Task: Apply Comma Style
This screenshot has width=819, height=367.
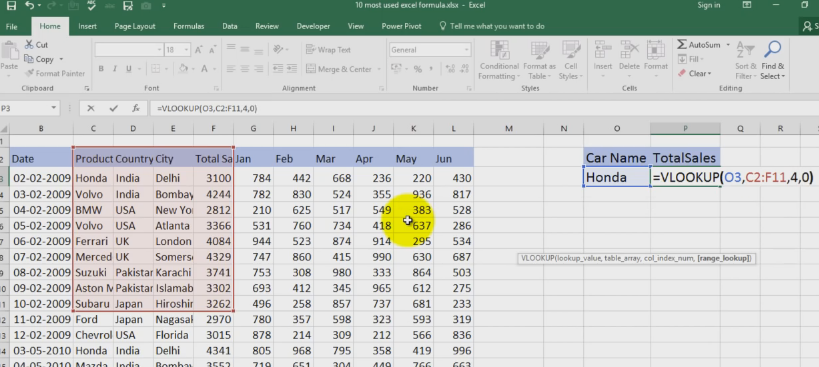Action: (x=431, y=69)
